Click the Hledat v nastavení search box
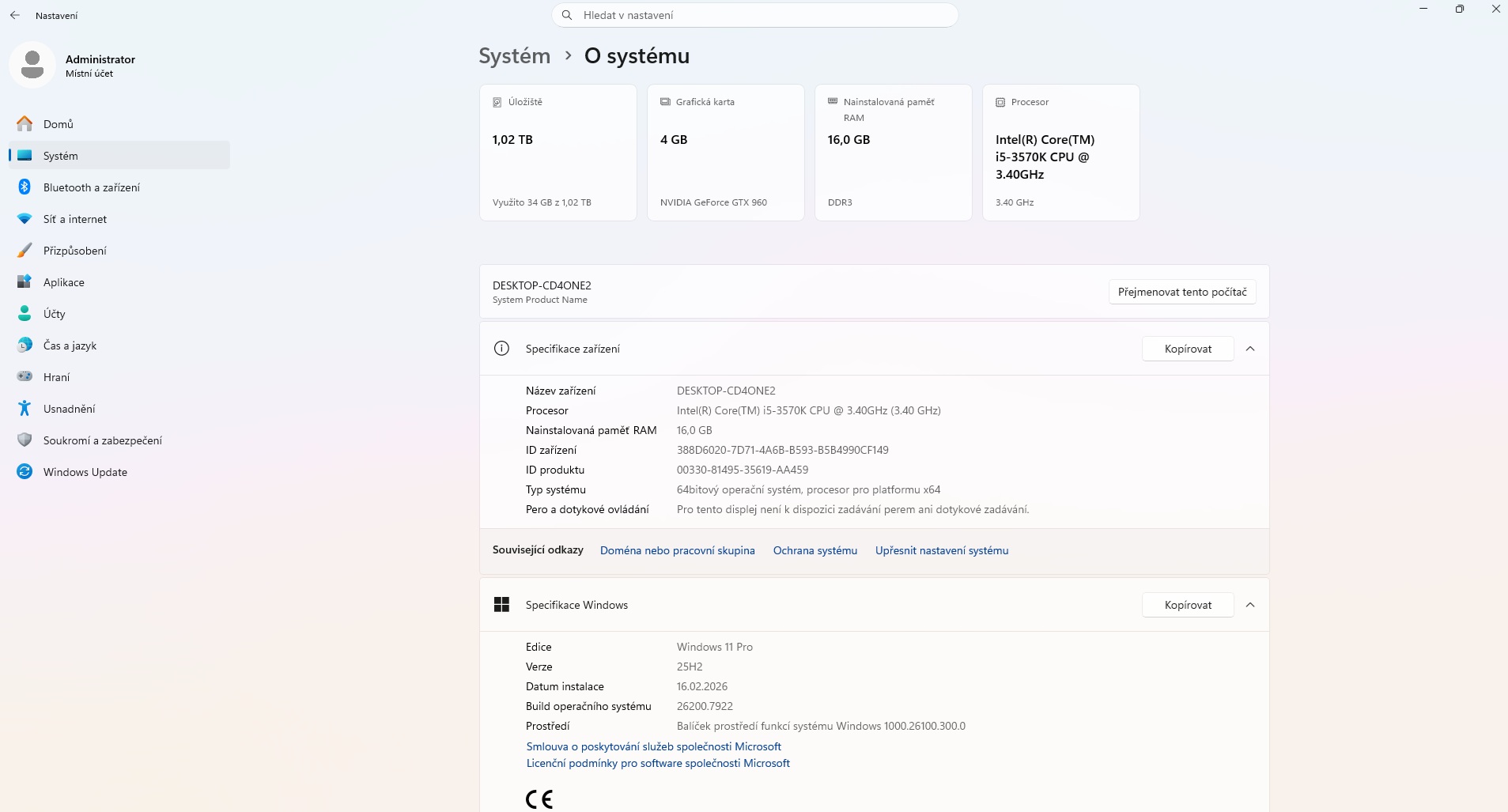Viewport: 1508px width, 812px height. 754,15
